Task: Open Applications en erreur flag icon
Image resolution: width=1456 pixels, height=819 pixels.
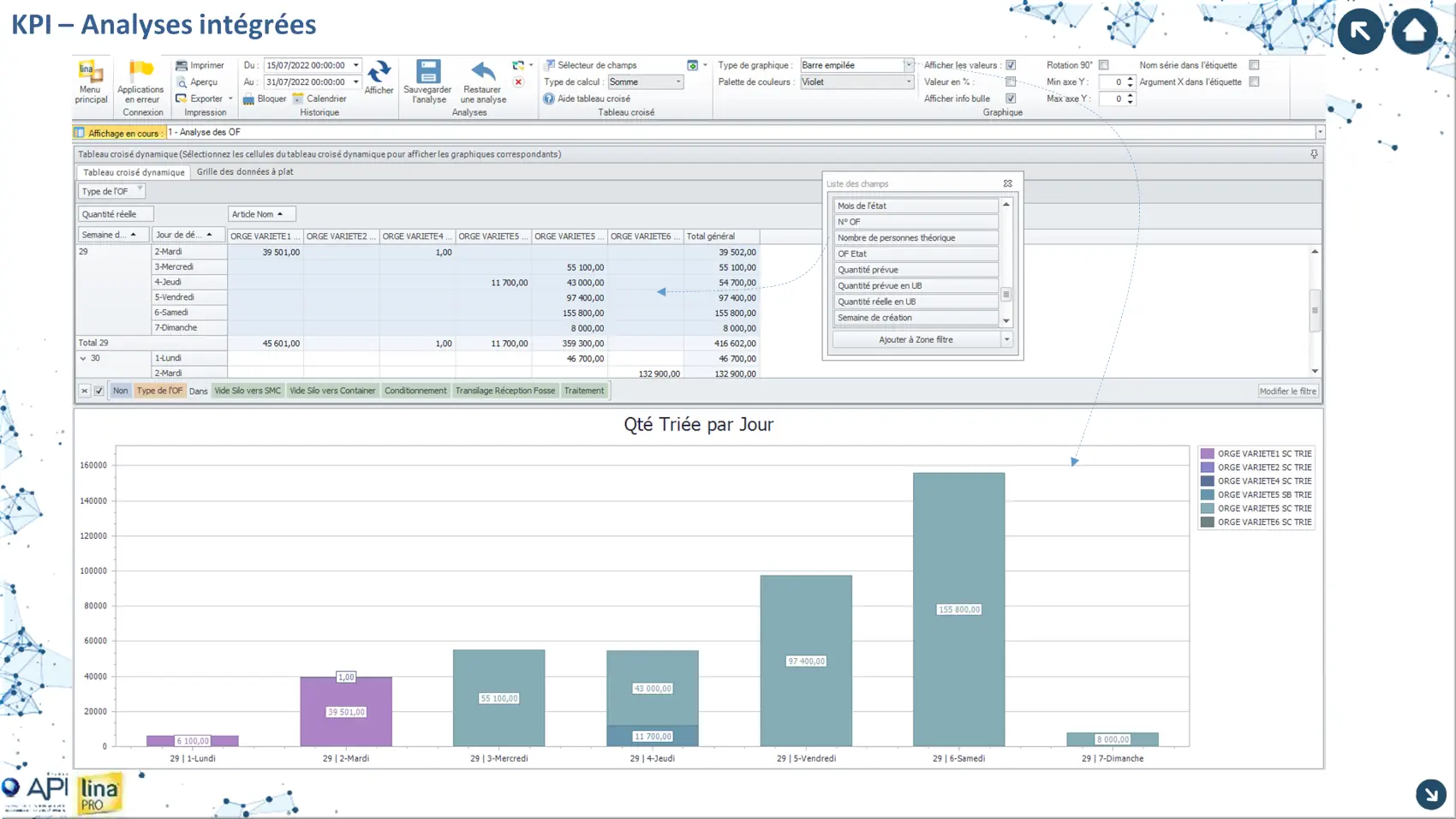Action: (x=140, y=70)
